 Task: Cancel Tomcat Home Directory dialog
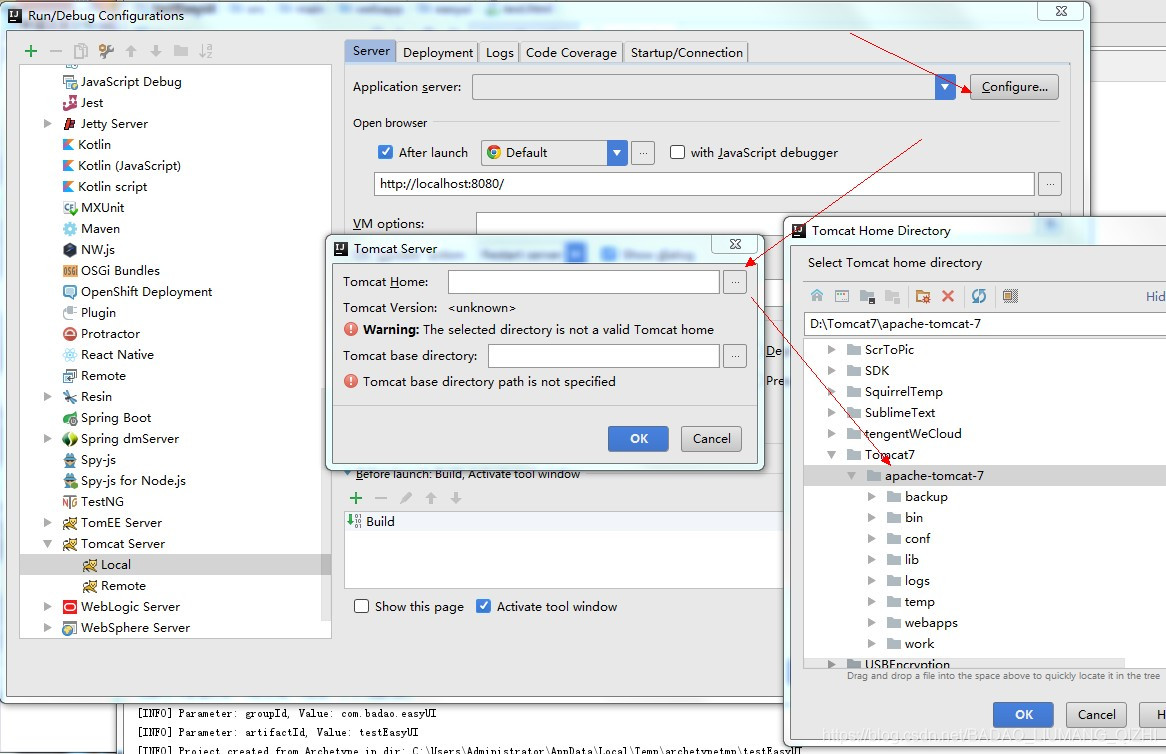point(1096,715)
